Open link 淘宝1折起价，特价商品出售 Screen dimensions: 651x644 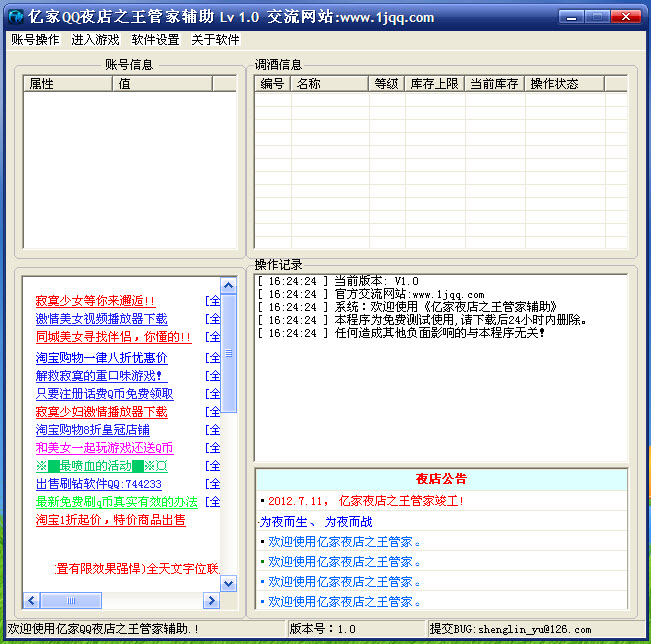[x=110, y=520]
